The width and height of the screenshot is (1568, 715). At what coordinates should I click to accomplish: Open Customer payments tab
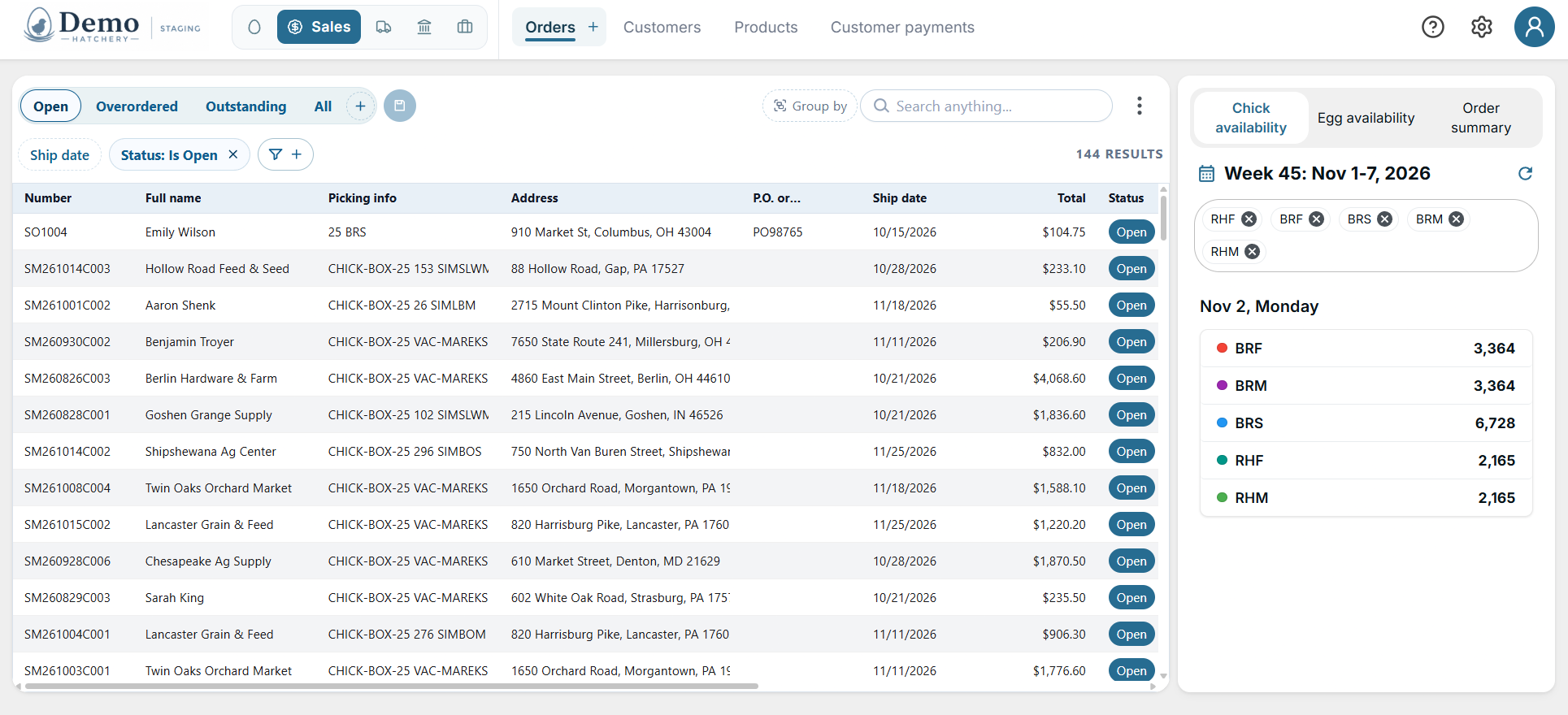tap(902, 27)
